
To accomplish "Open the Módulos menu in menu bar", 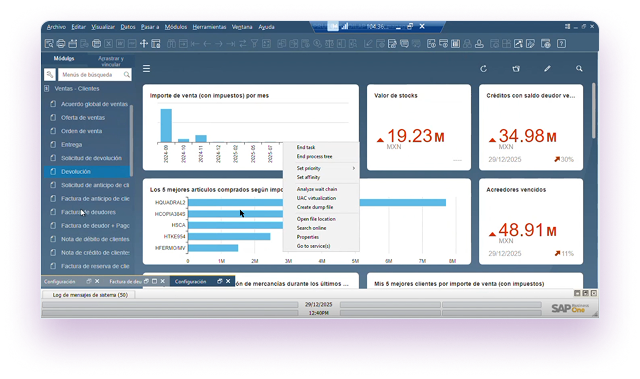I will 176,27.
